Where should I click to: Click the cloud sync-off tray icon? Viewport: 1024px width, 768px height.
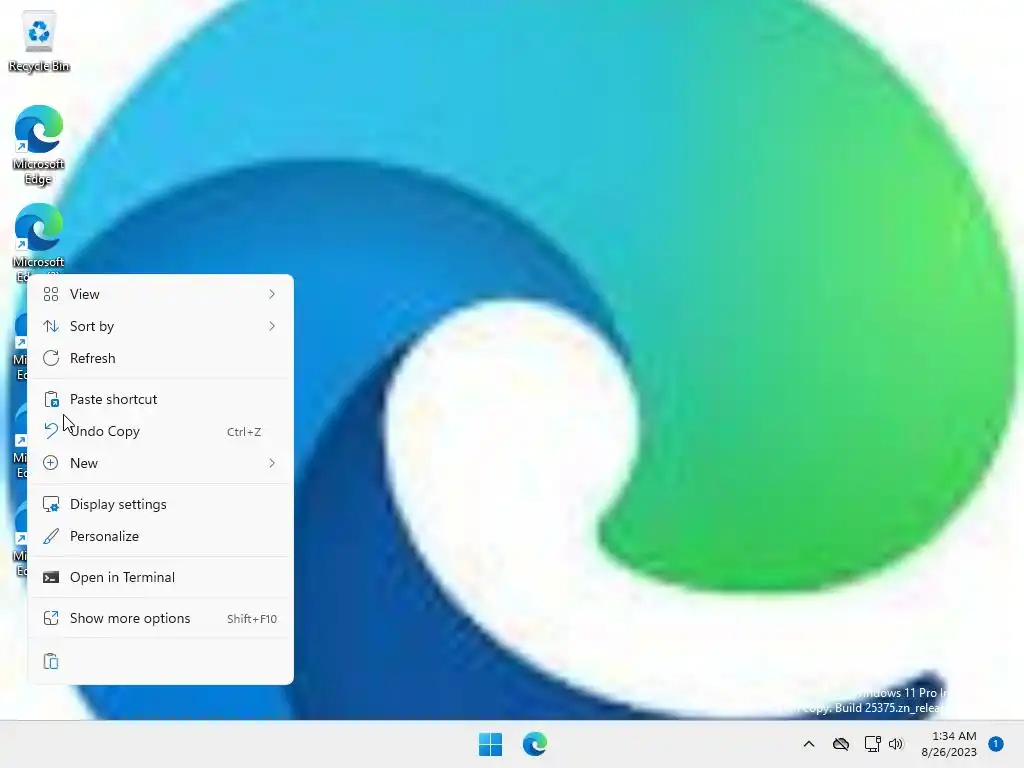(x=840, y=744)
